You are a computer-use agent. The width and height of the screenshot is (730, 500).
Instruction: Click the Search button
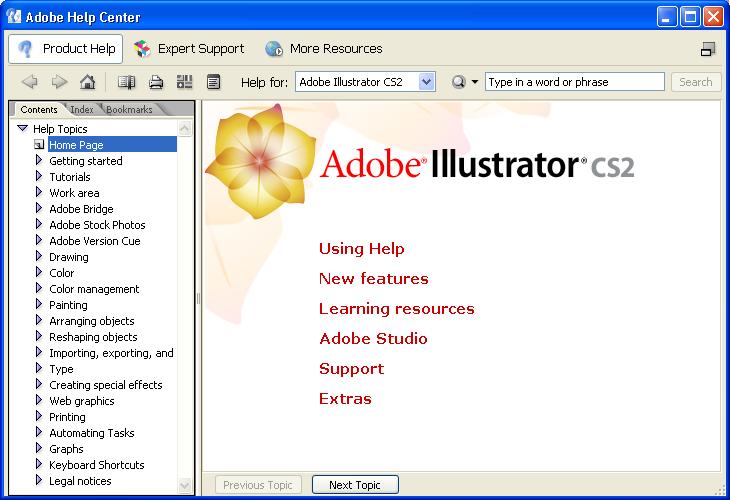696,82
